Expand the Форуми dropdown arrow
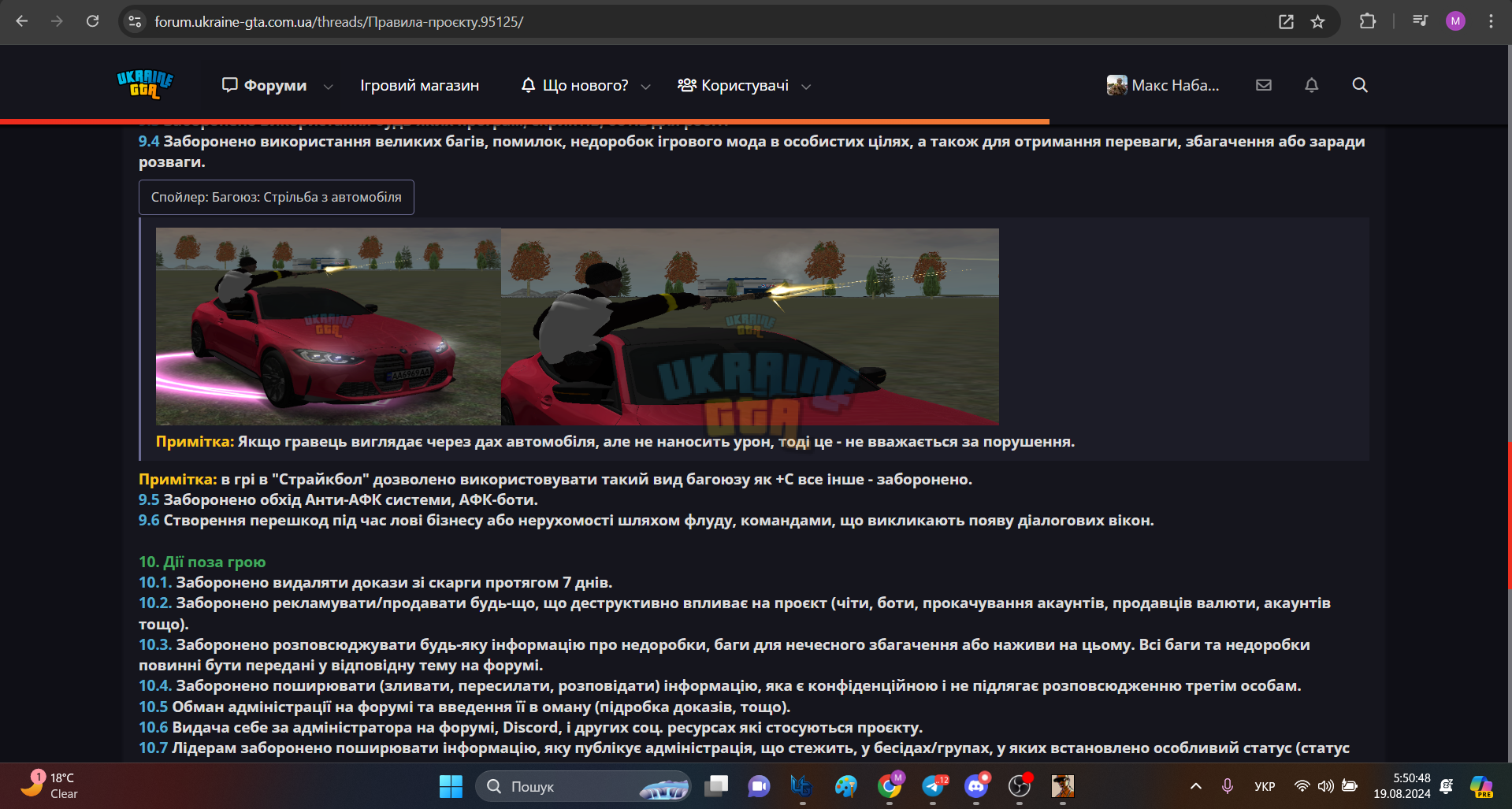 coord(329,86)
